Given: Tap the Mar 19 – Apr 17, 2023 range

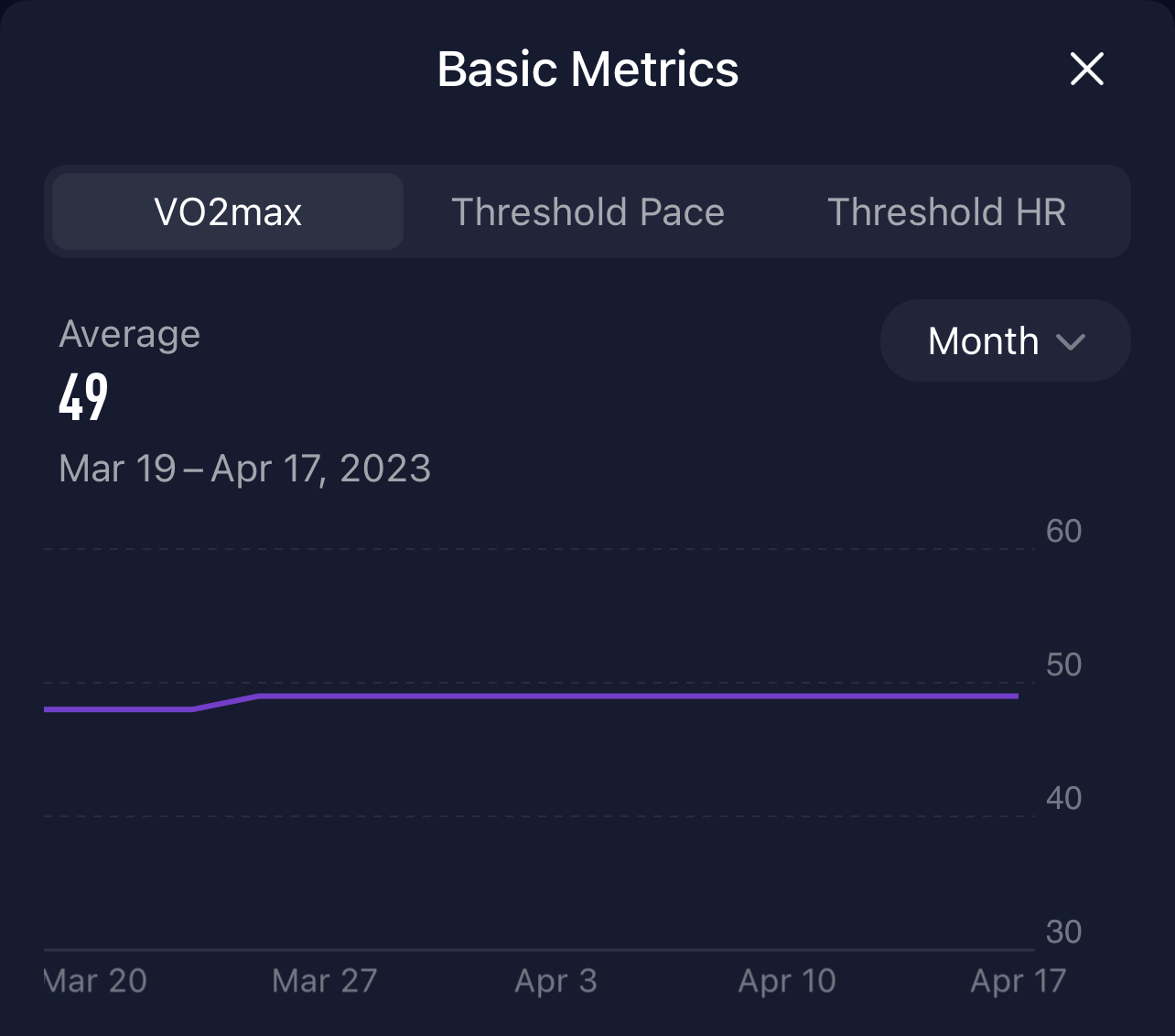Looking at the screenshot, I should click(244, 469).
